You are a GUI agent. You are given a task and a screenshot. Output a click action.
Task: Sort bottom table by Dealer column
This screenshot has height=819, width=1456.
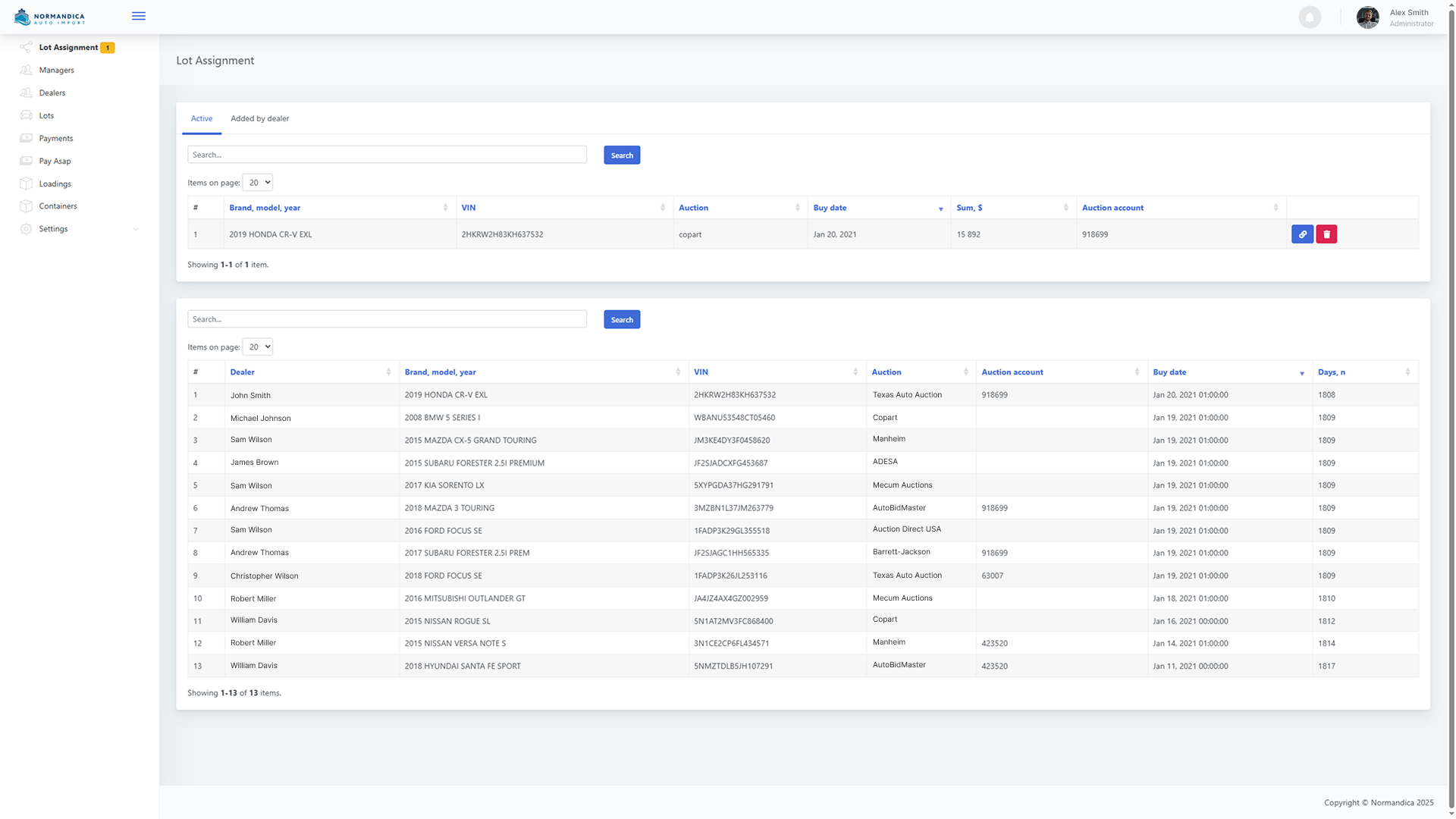243,372
